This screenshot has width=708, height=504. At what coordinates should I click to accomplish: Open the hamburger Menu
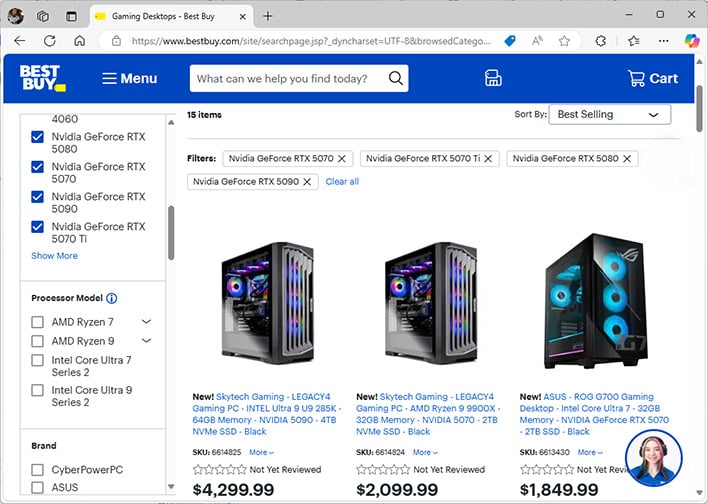[x=130, y=79]
